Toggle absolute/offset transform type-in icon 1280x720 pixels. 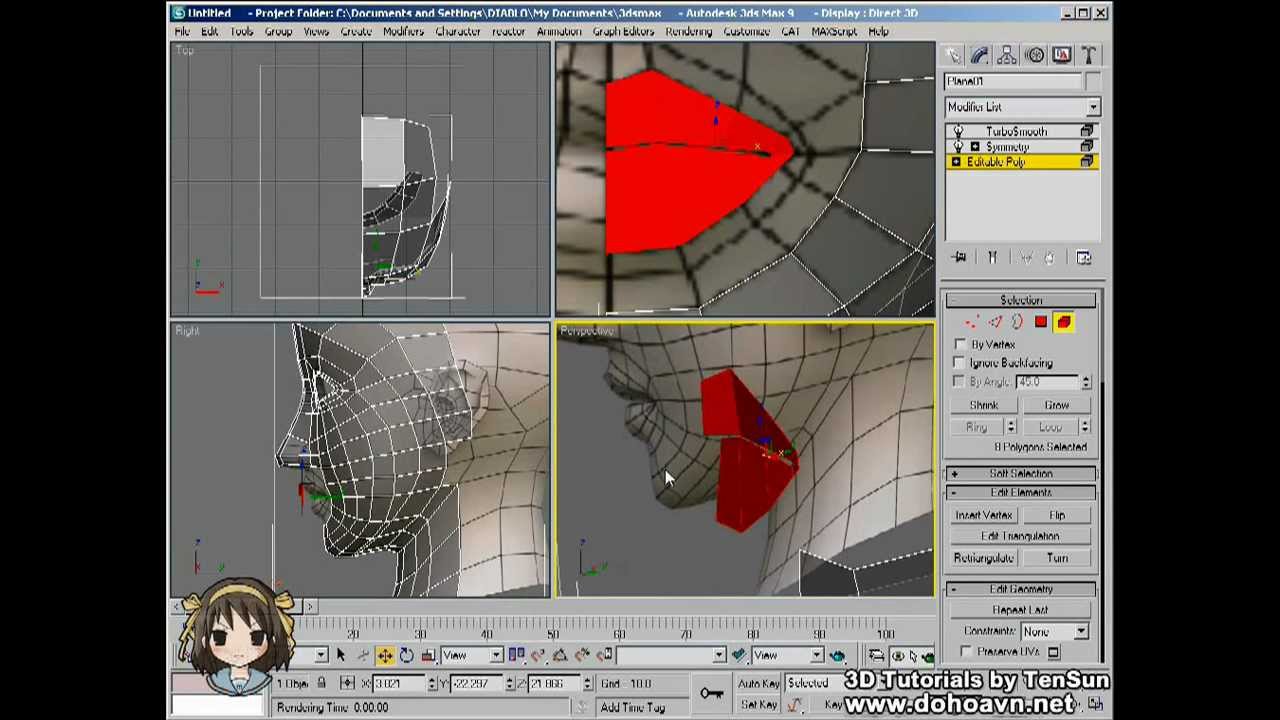tap(347, 683)
